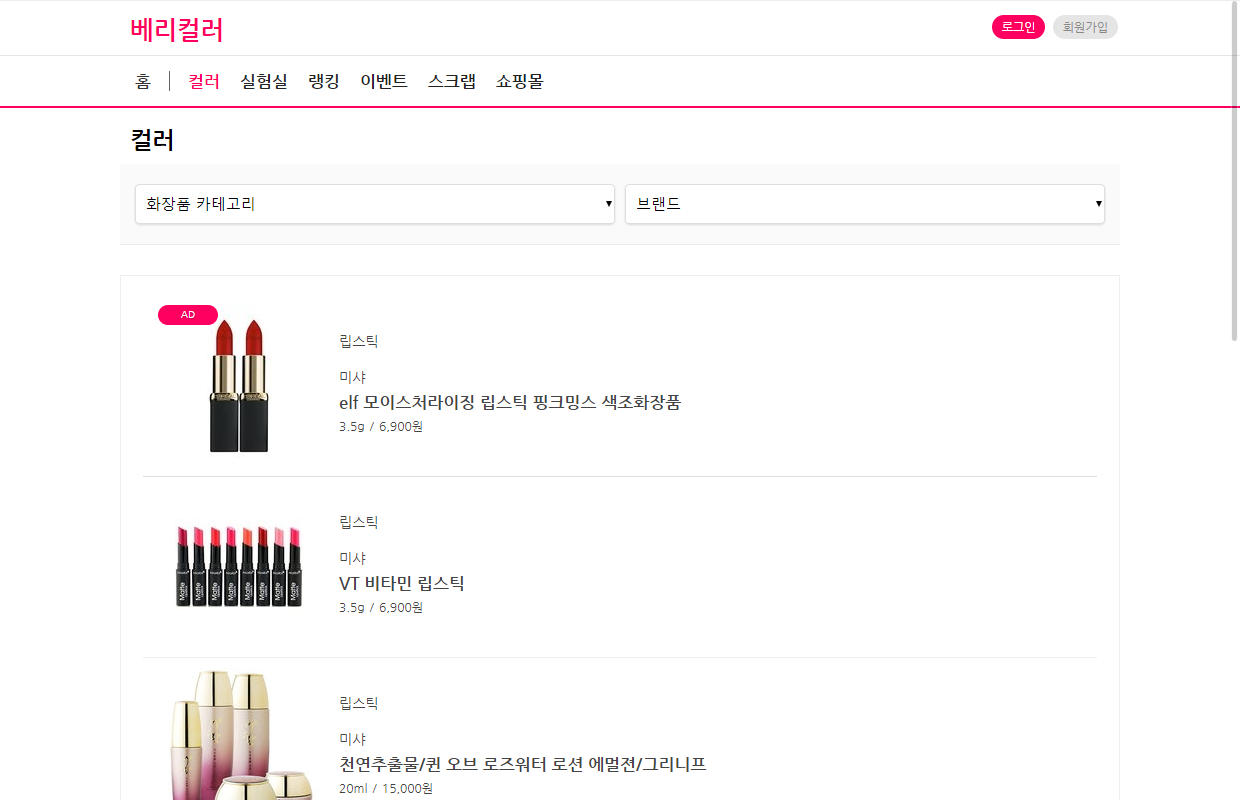The image size is (1240, 800).
Task: Open the 실험실 menu item
Action: click(x=264, y=82)
